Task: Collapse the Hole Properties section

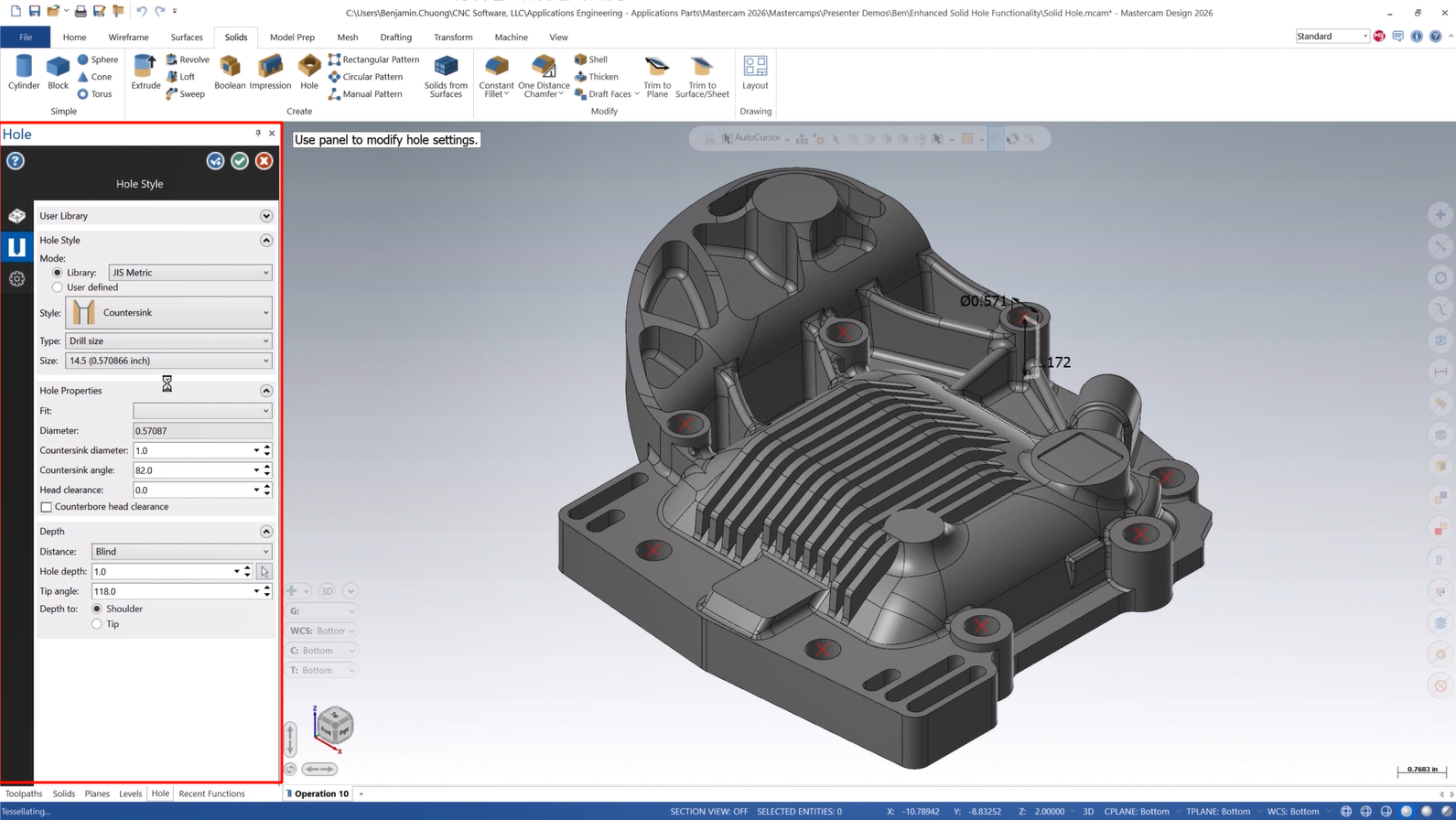Action: (x=266, y=391)
